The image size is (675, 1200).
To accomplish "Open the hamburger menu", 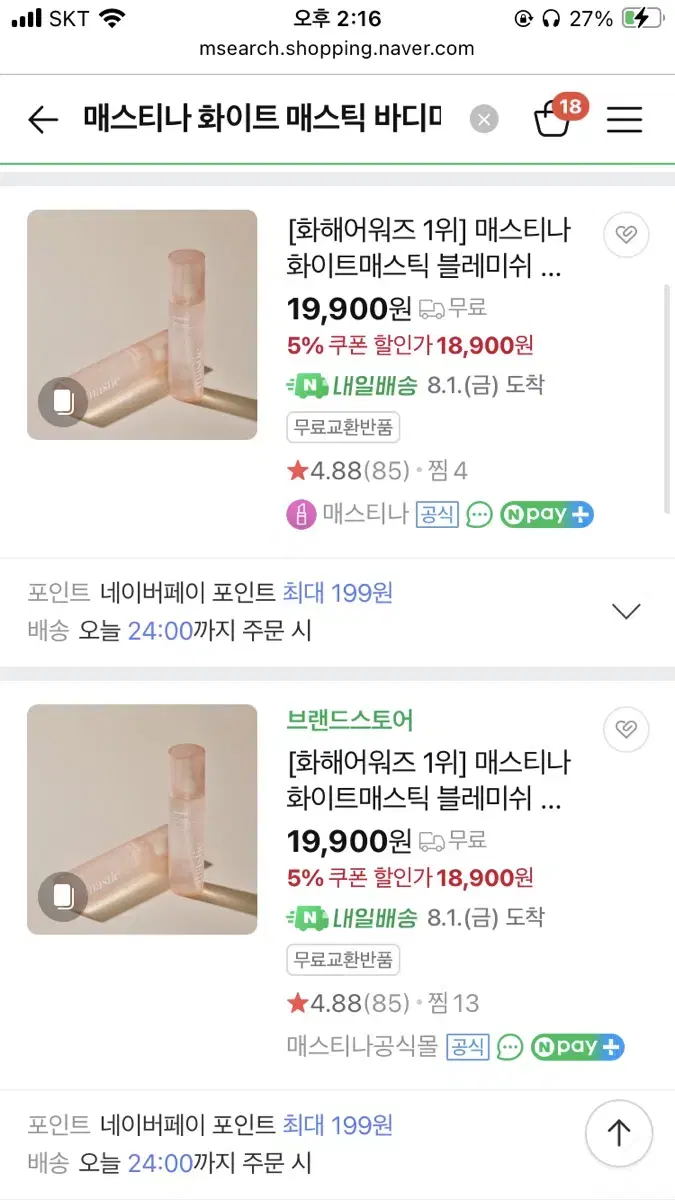I will pyautogui.click(x=624, y=121).
